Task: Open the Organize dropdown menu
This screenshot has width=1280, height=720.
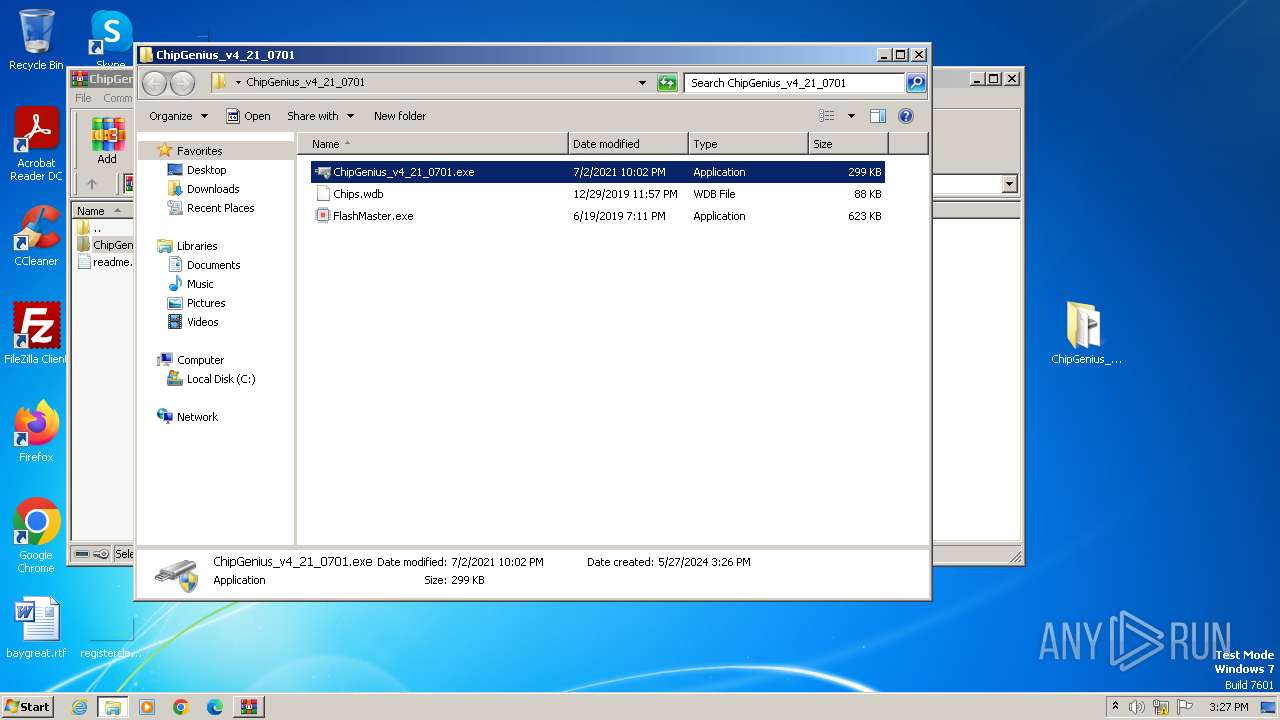Action: [x=178, y=116]
